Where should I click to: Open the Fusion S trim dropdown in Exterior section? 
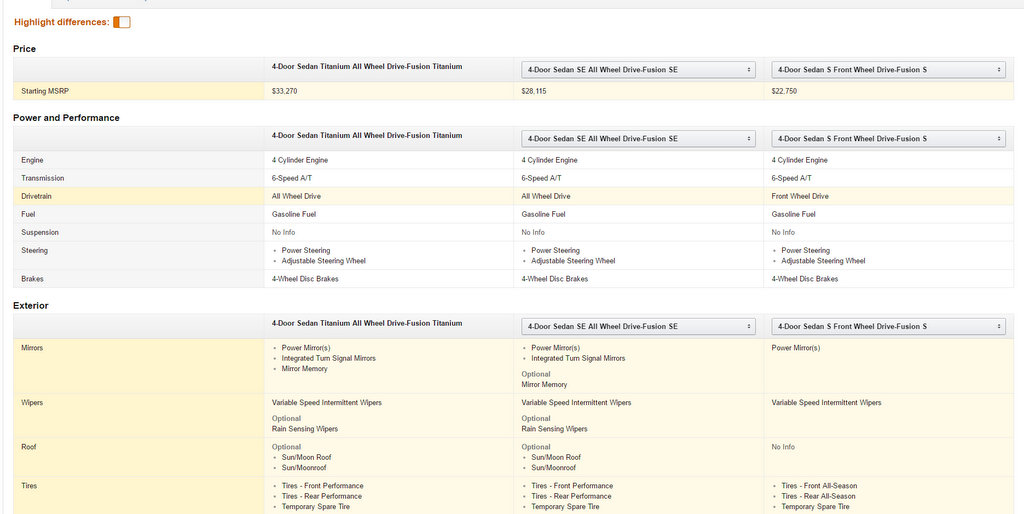tap(888, 326)
